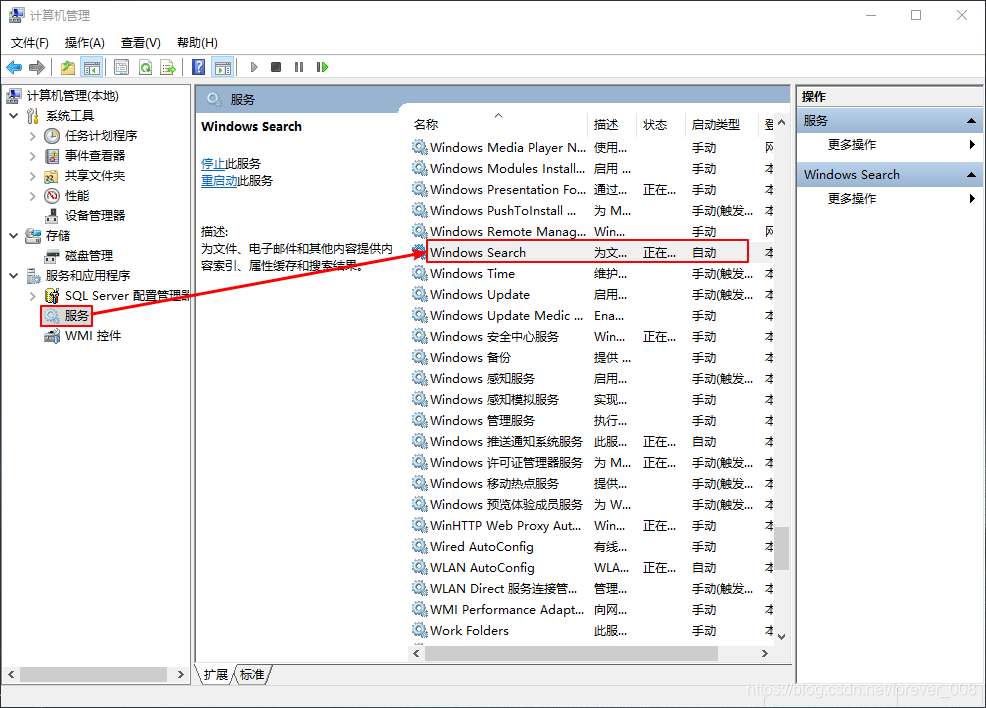
Task: Select the 计算机管理(本地) root node
Action: (63, 96)
